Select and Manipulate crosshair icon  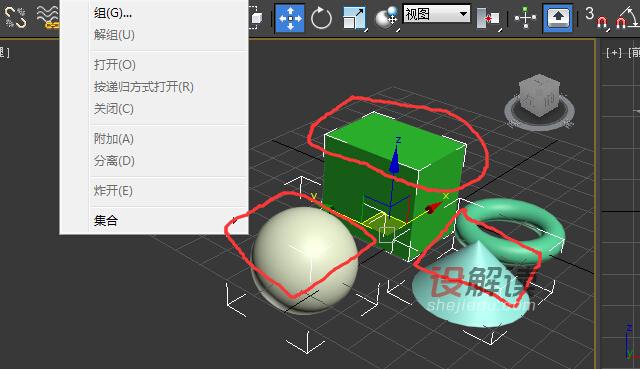click(x=525, y=18)
